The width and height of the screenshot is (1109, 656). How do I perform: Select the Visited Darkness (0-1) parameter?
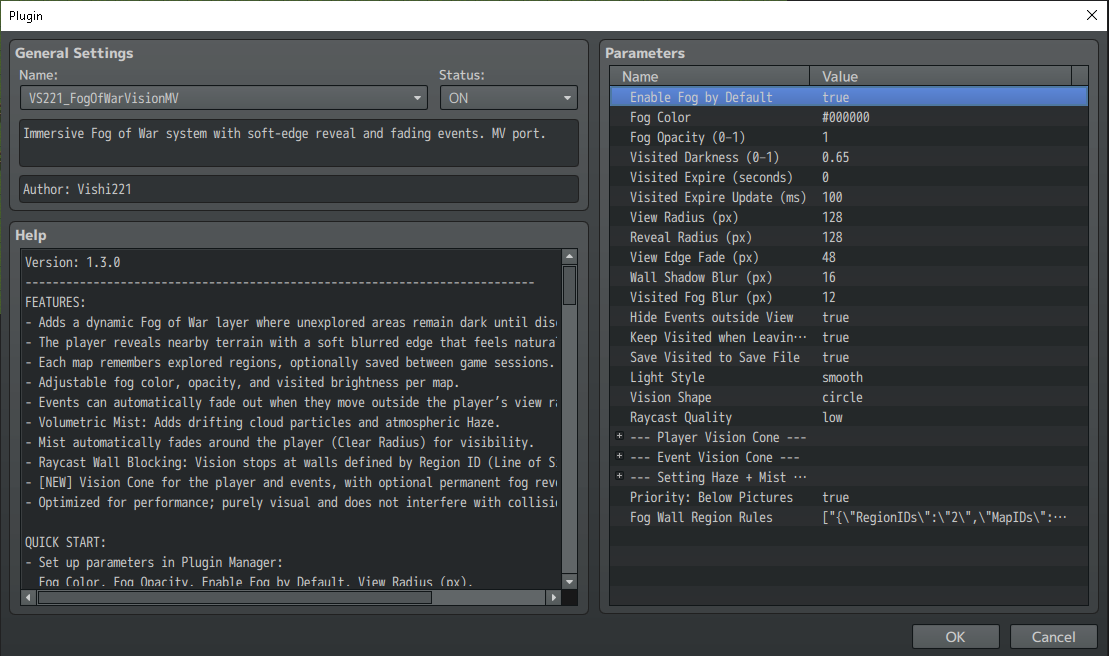point(704,157)
